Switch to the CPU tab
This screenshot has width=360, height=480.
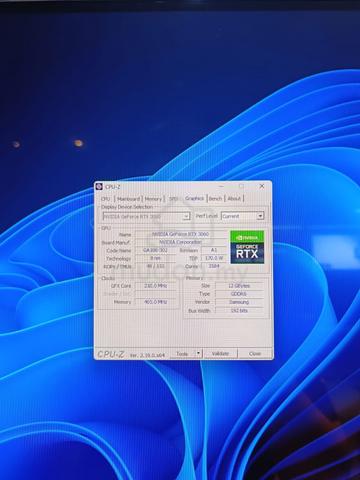[106, 199]
